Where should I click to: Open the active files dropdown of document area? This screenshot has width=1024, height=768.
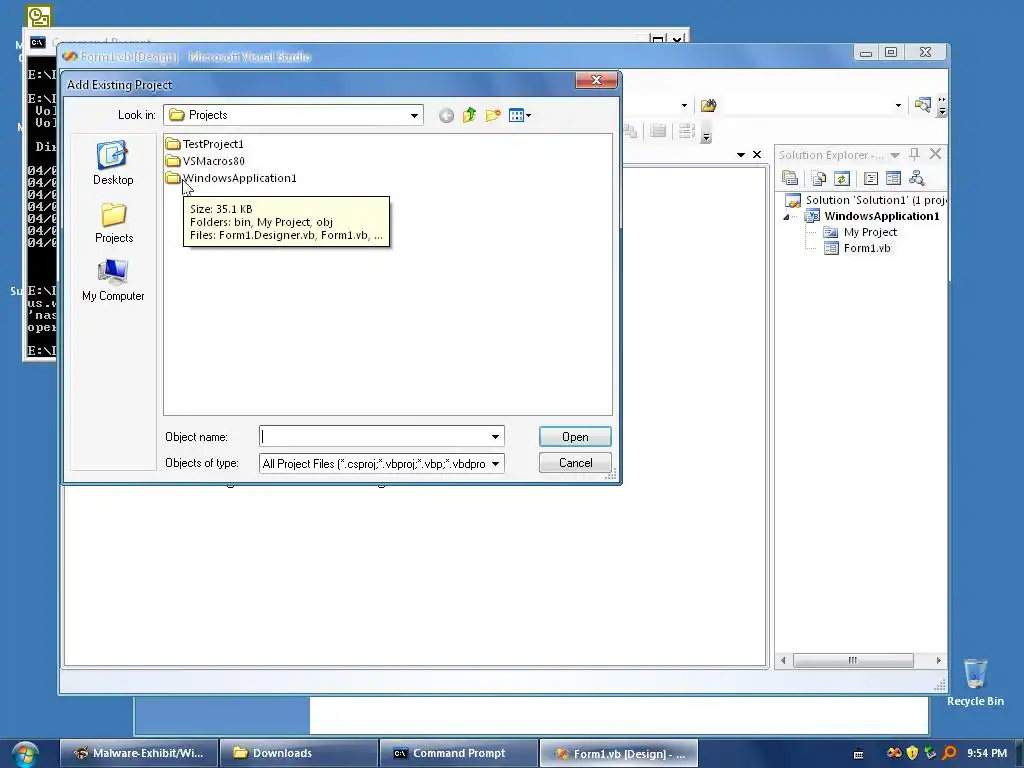point(741,155)
